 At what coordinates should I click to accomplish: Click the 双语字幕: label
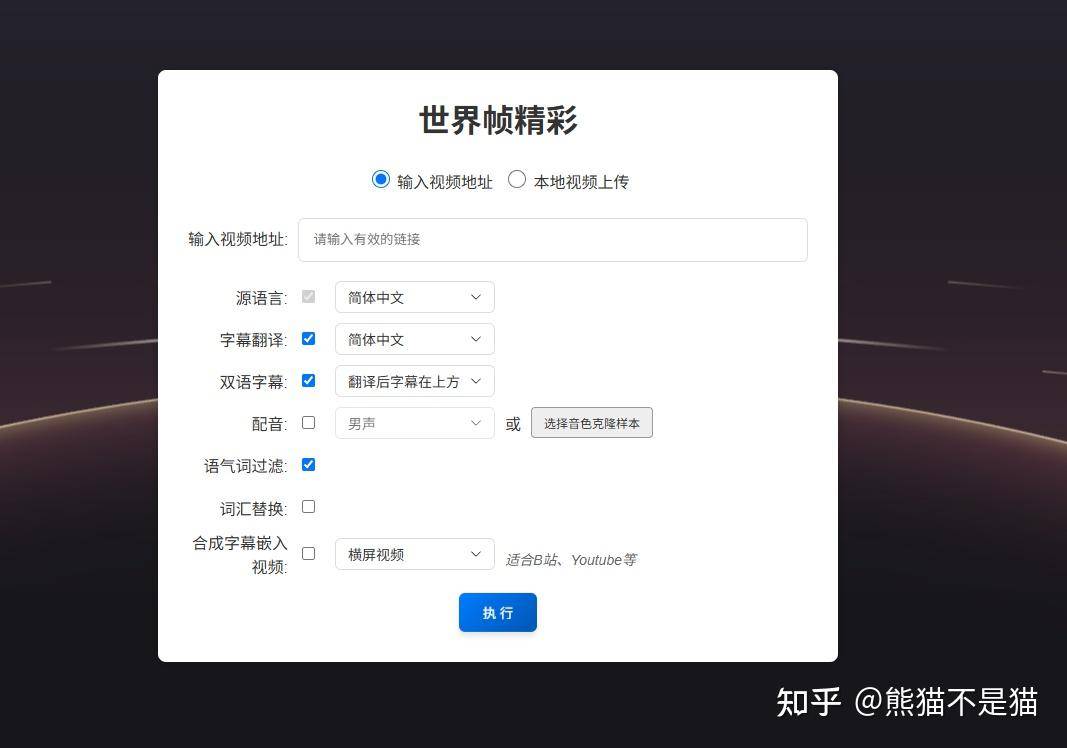pos(253,382)
